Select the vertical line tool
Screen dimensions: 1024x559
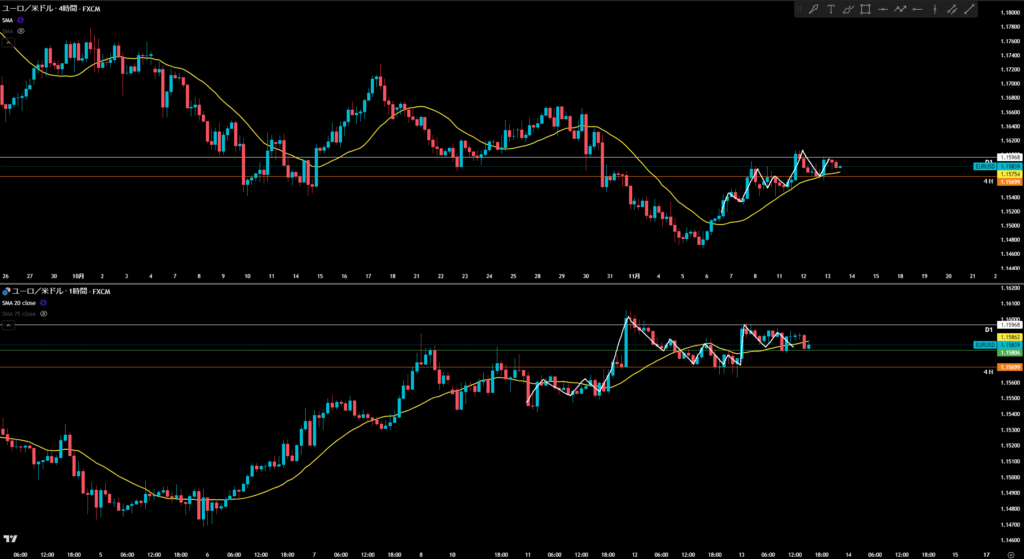[934, 10]
